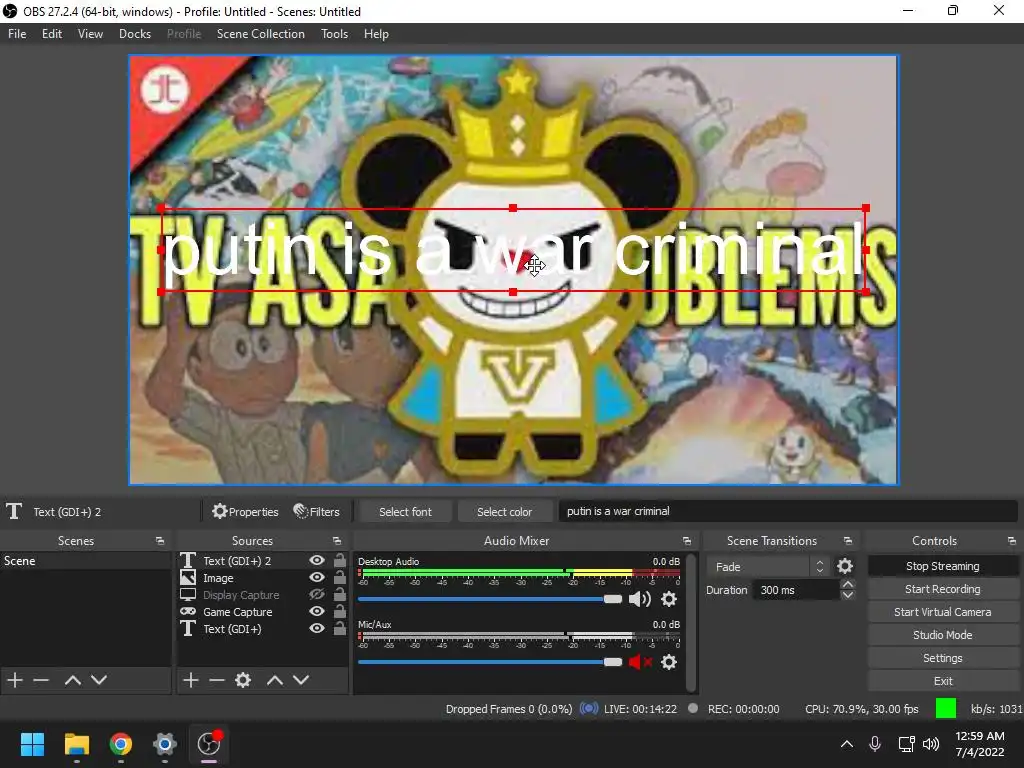Click the Duration 300 ms field
Screen dimensions: 1024x768
(795, 590)
